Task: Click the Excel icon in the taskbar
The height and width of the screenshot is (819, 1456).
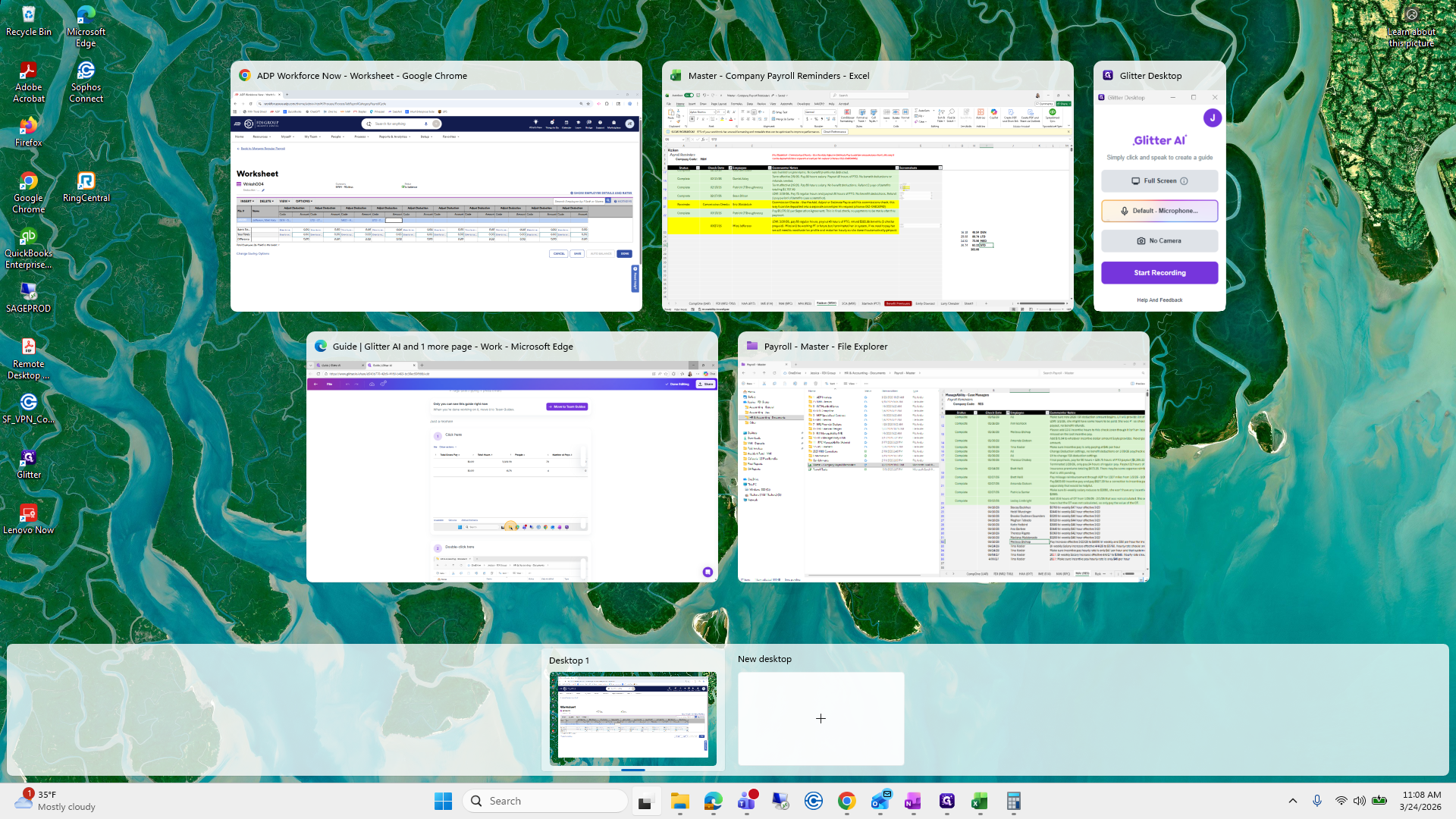Action: (980, 801)
